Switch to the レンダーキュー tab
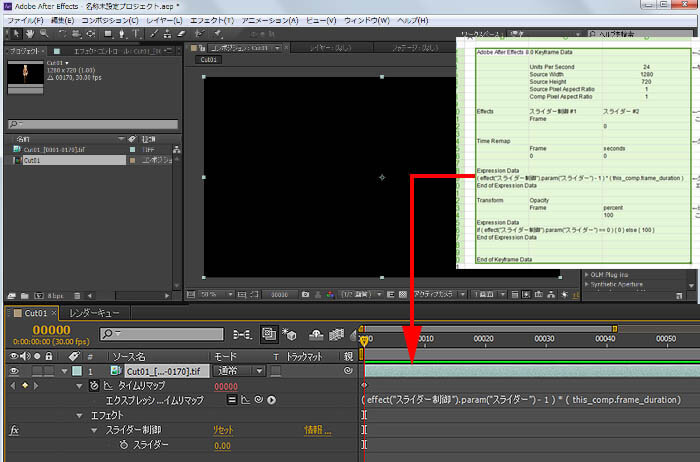The width and height of the screenshot is (700, 462). pos(96,313)
